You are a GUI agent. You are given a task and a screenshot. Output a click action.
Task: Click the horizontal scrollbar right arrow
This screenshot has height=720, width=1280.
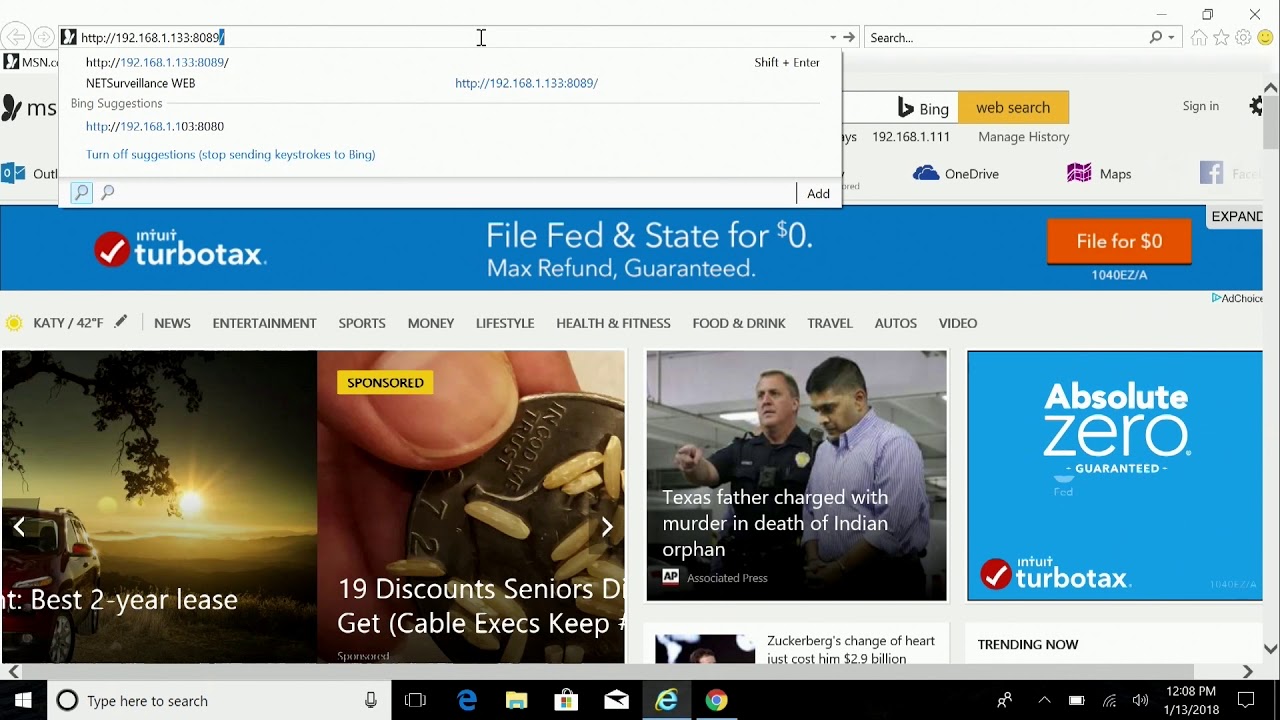tap(1247, 671)
